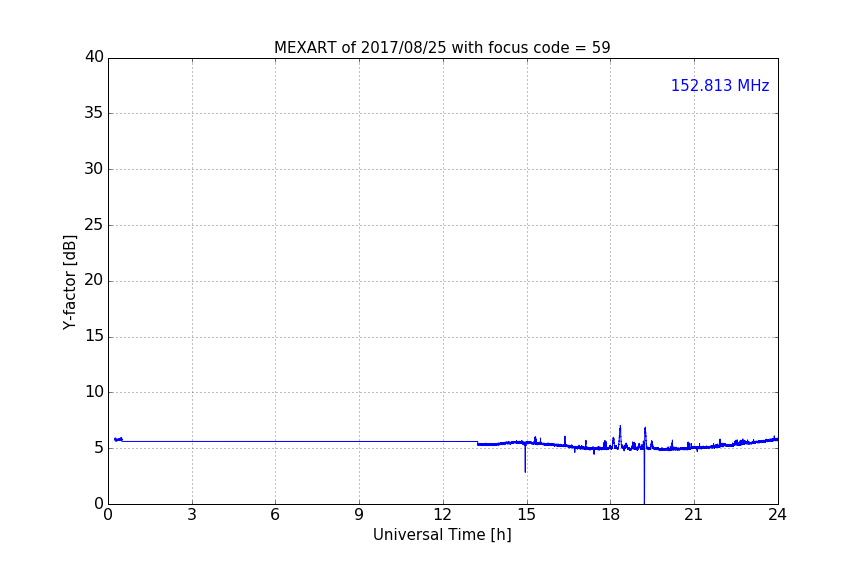This screenshot has height=576, width=864.
Task: Click the plot title 'MEXART of 2017/08/25 with focus code = 59'
Action: coord(442,47)
